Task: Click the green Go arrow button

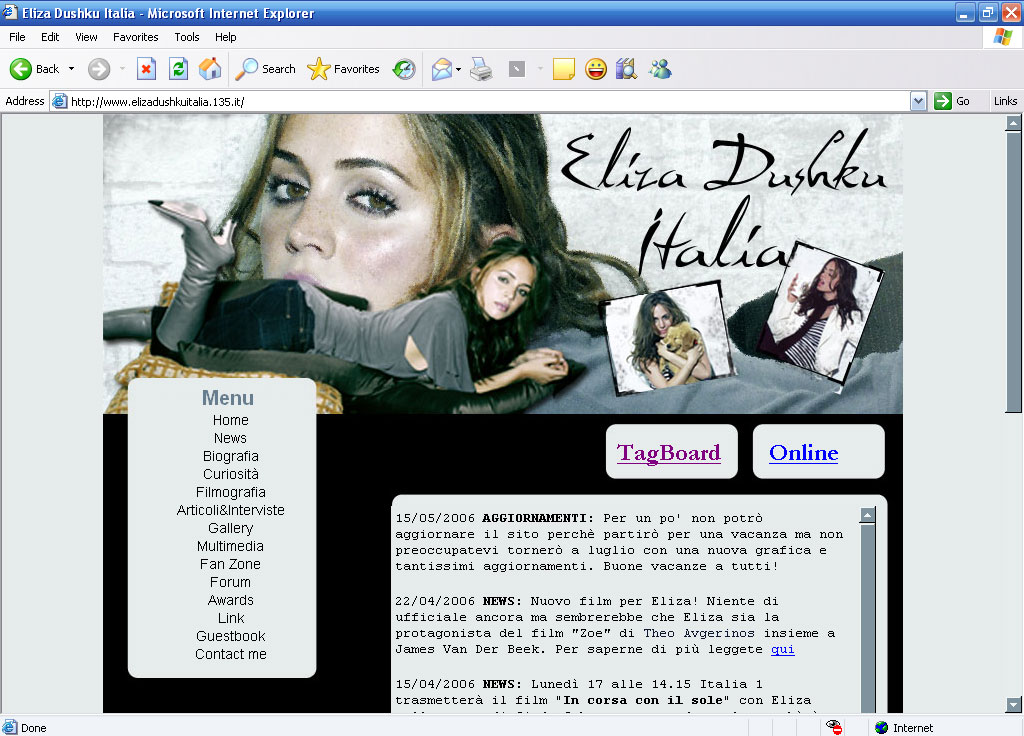Action: 942,101
